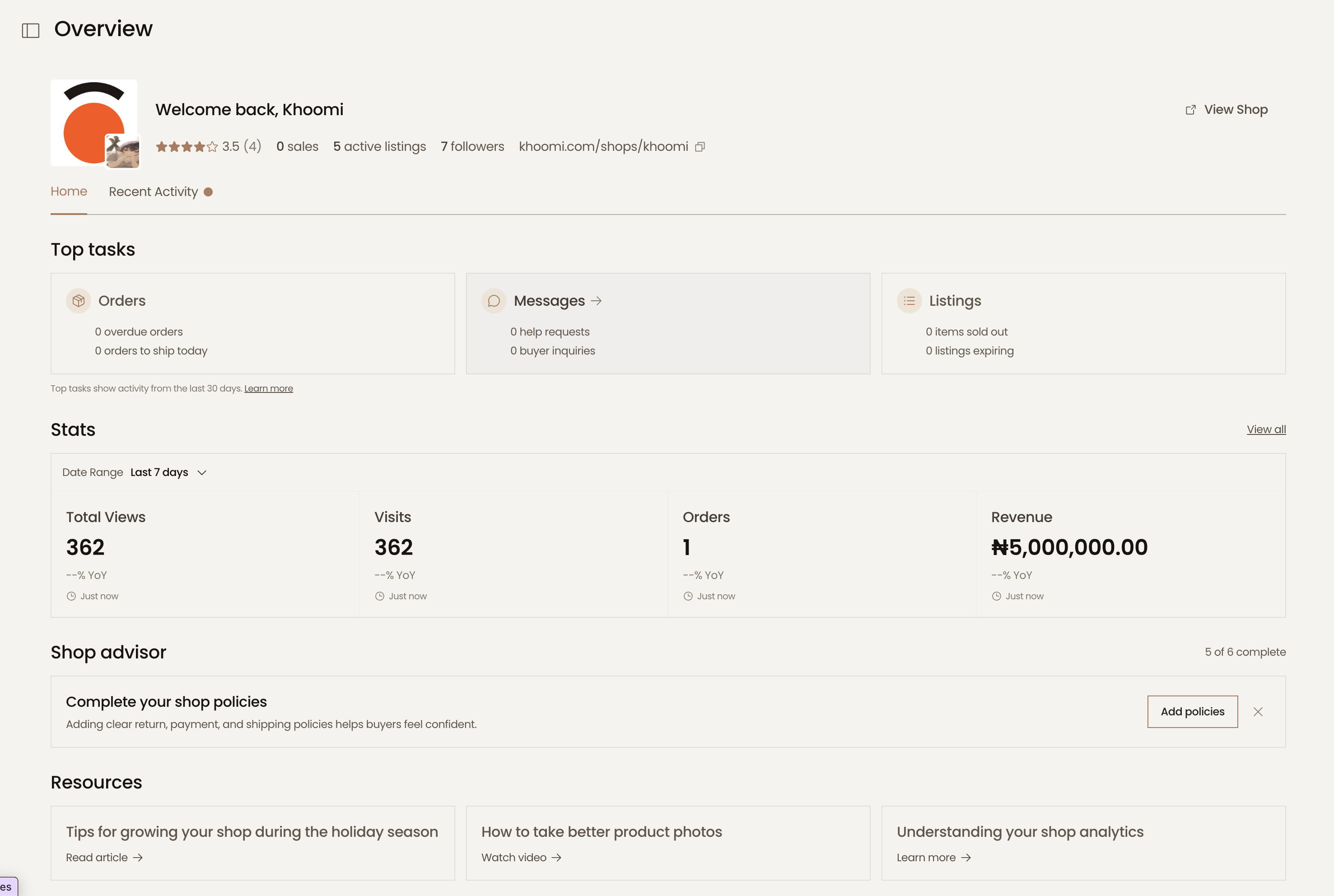1334x896 pixels.
Task: Click the Messages arrow icon
Action: (597, 301)
